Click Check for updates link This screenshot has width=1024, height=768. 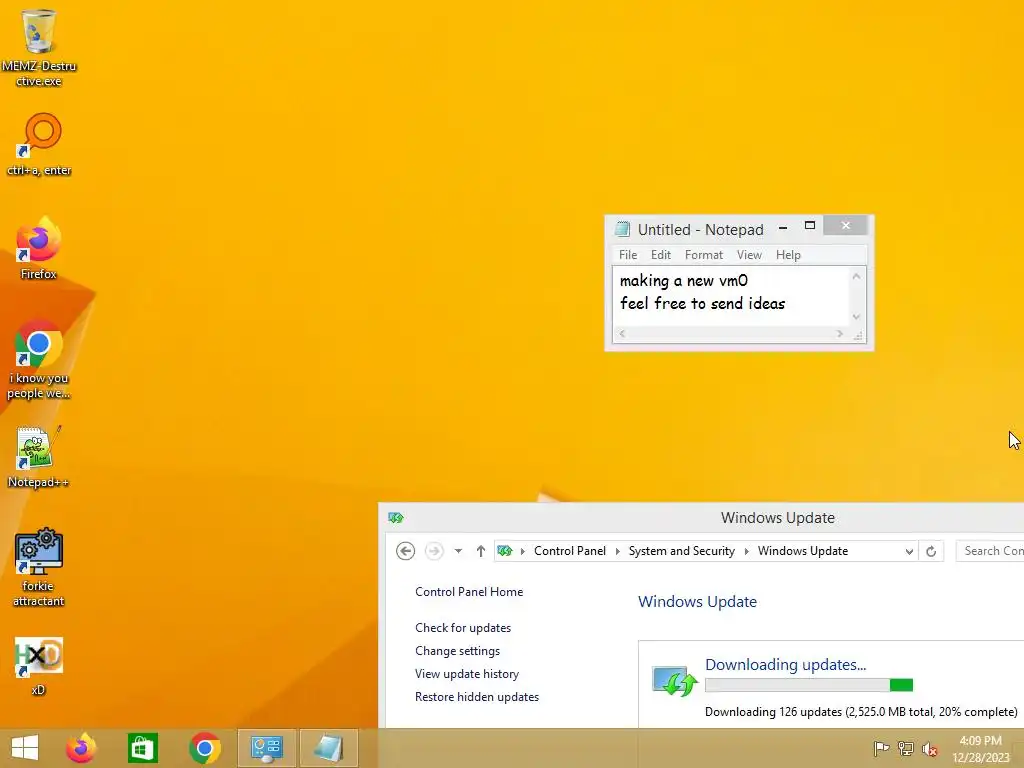click(x=463, y=628)
